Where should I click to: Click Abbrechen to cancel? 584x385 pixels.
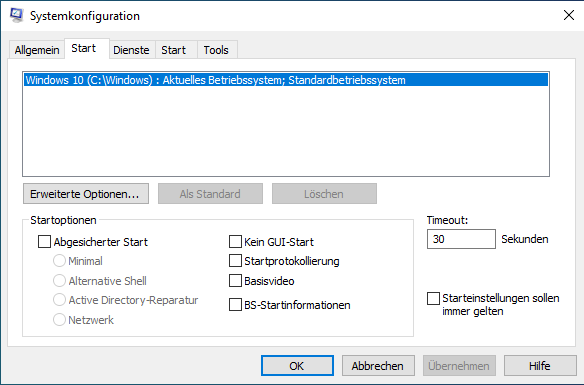tap(378, 366)
